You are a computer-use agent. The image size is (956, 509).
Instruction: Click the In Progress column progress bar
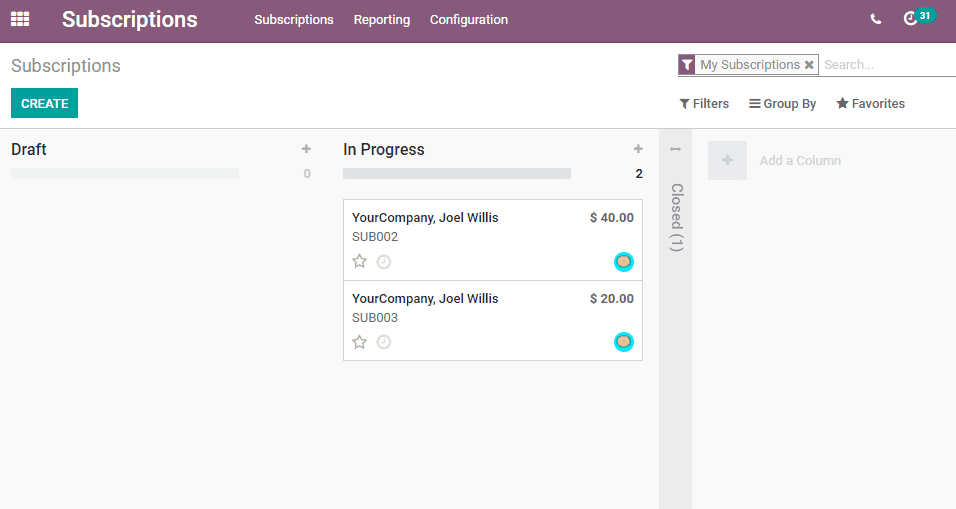457,174
